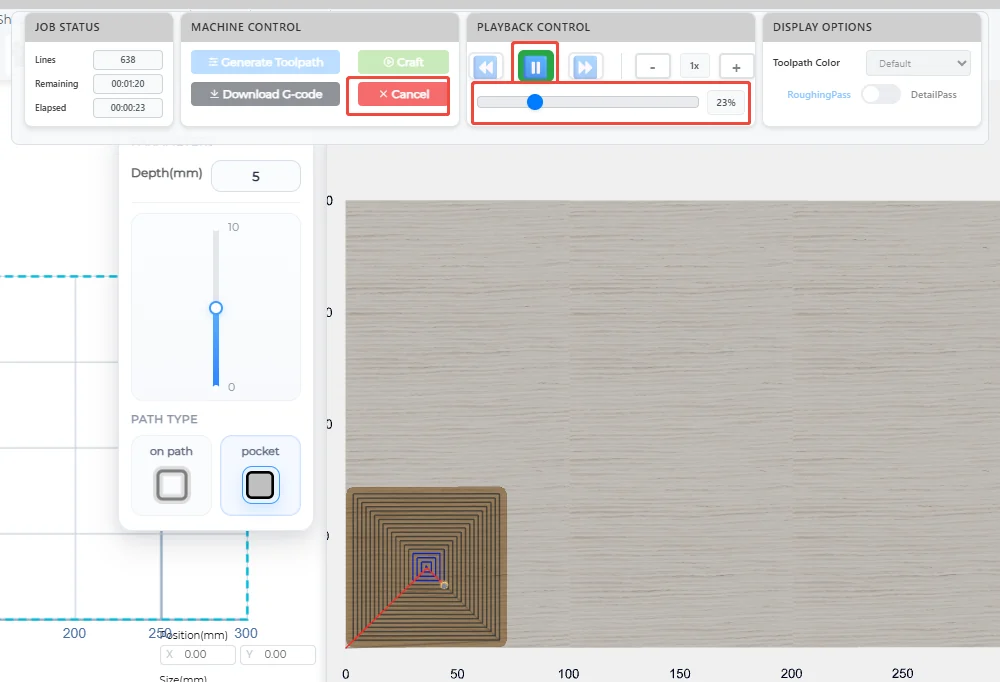Image resolution: width=1000 pixels, height=682 pixels.
Task: Select the 'pocket' path type
Action: [x=260, y=475]
